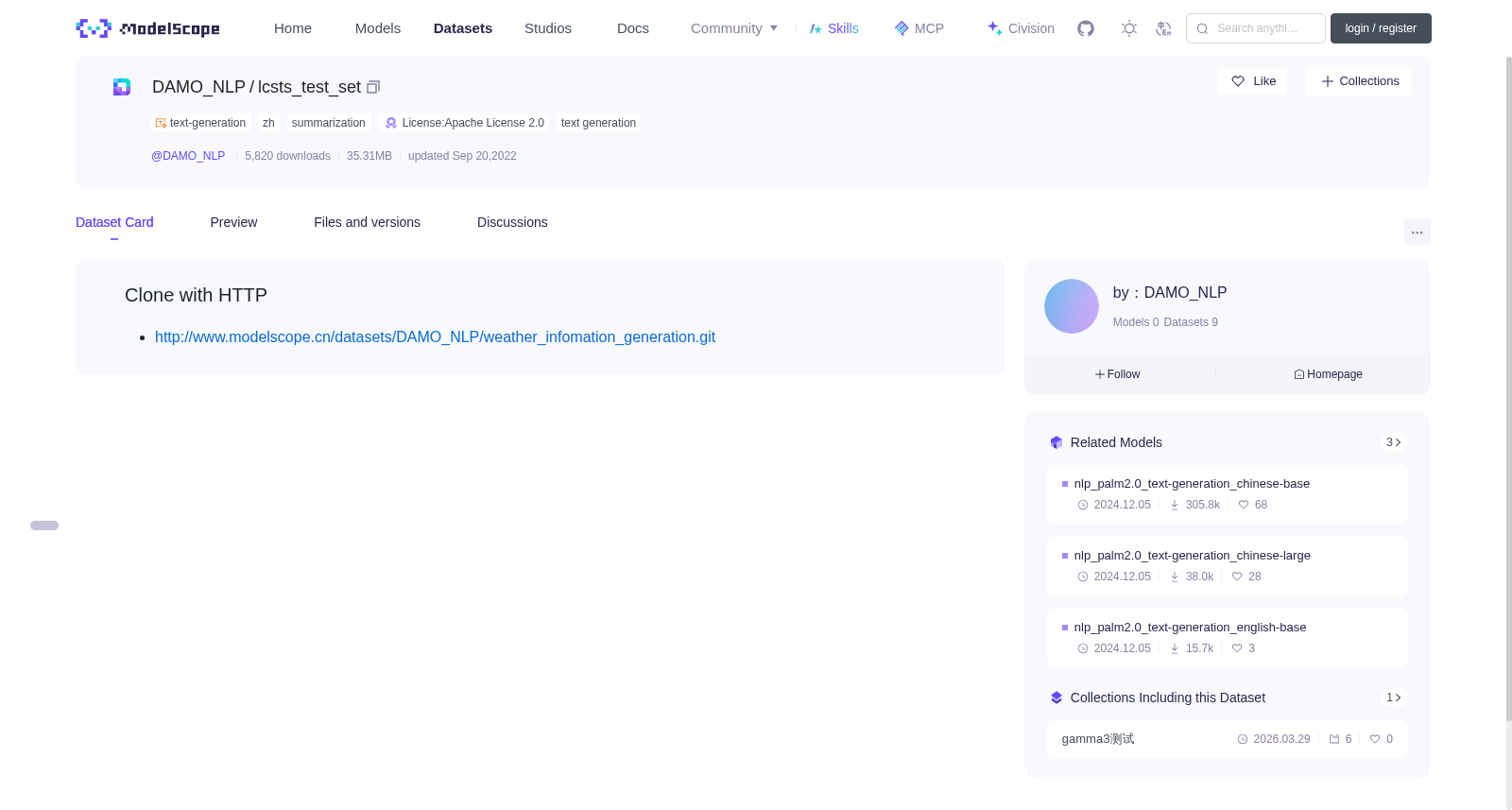This screenshot has width=1512, height=810.
Task: Click the Collections button
Action: [1359, 81]
